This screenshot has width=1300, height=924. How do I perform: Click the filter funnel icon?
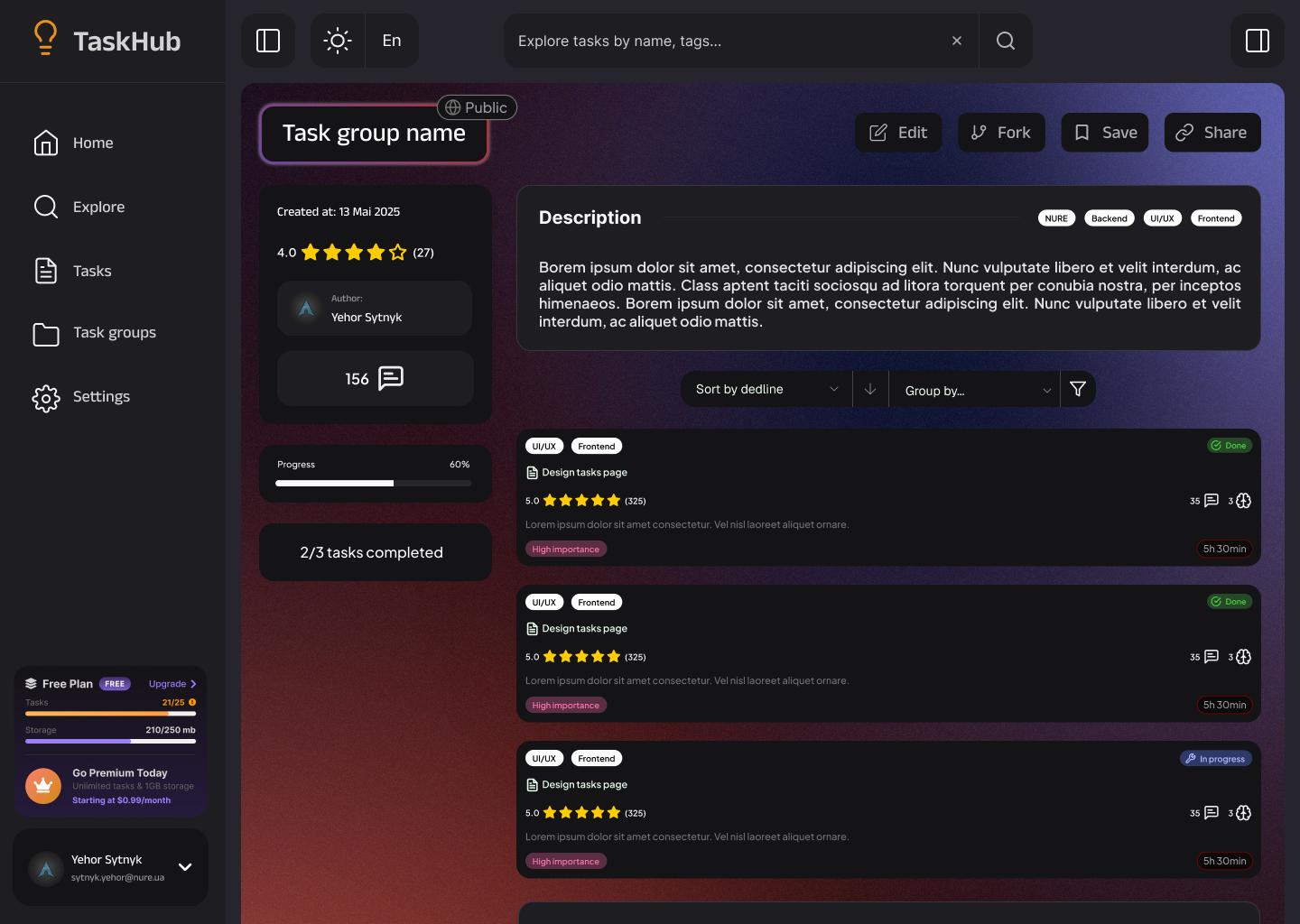click(1078, 389)
